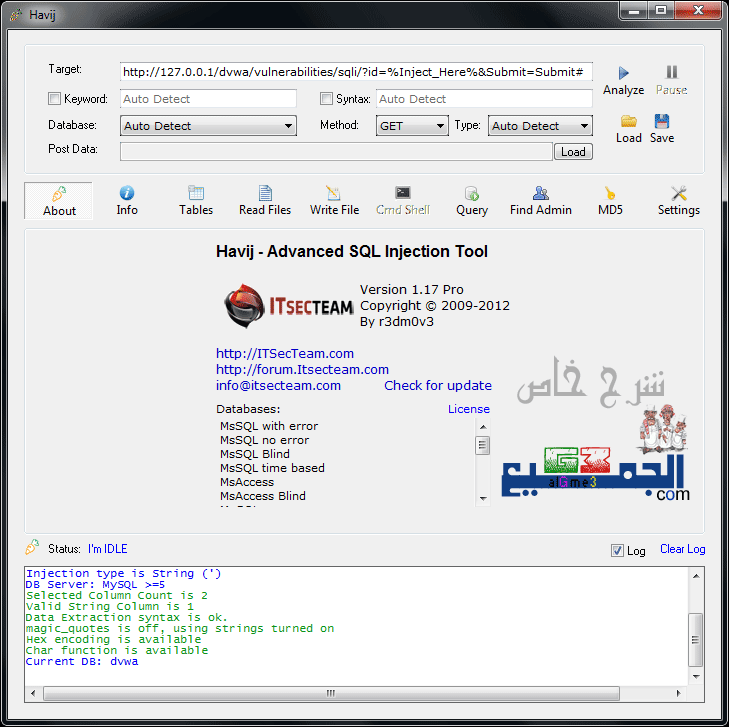Open the http://ITSecTeam.com link
729x727 pixels.
(x=285, y=354)
